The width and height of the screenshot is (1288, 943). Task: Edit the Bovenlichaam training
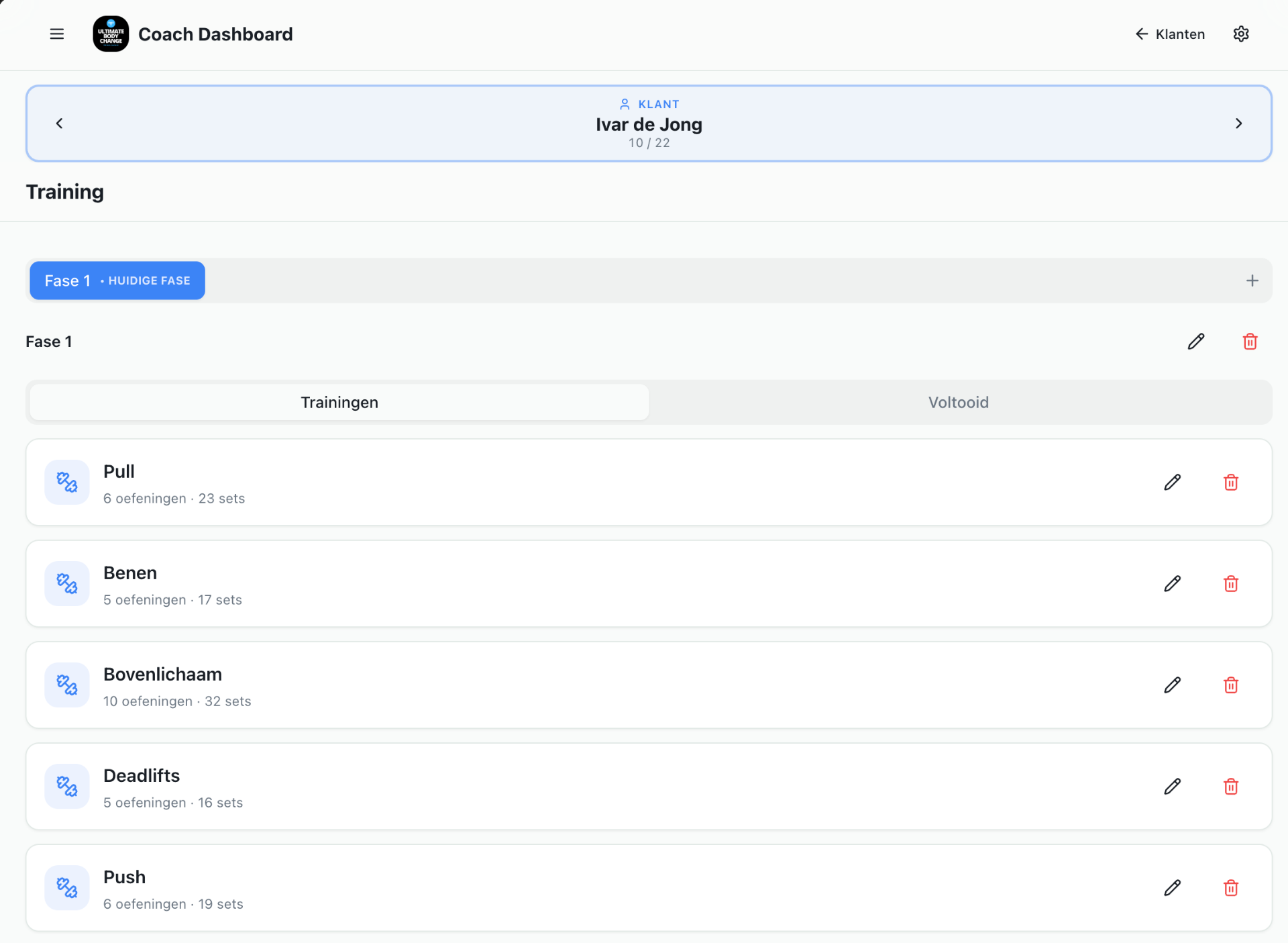[1172, 685]
